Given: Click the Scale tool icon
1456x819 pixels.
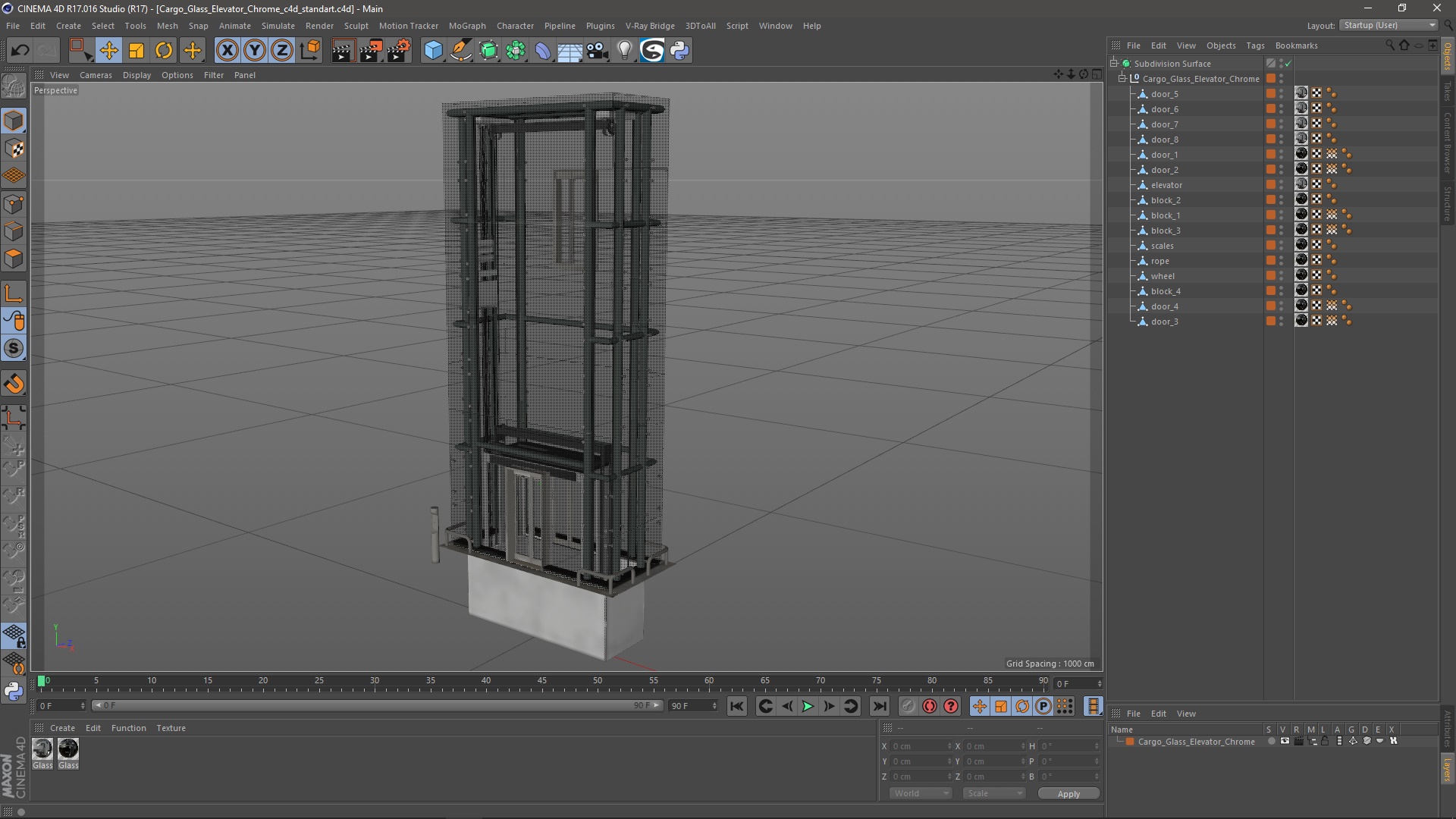Looking at the screenshot, I should point(136,51).
